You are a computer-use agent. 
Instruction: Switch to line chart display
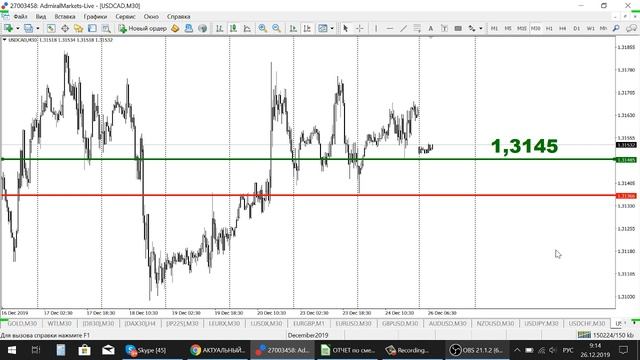(x=247, y=28)
